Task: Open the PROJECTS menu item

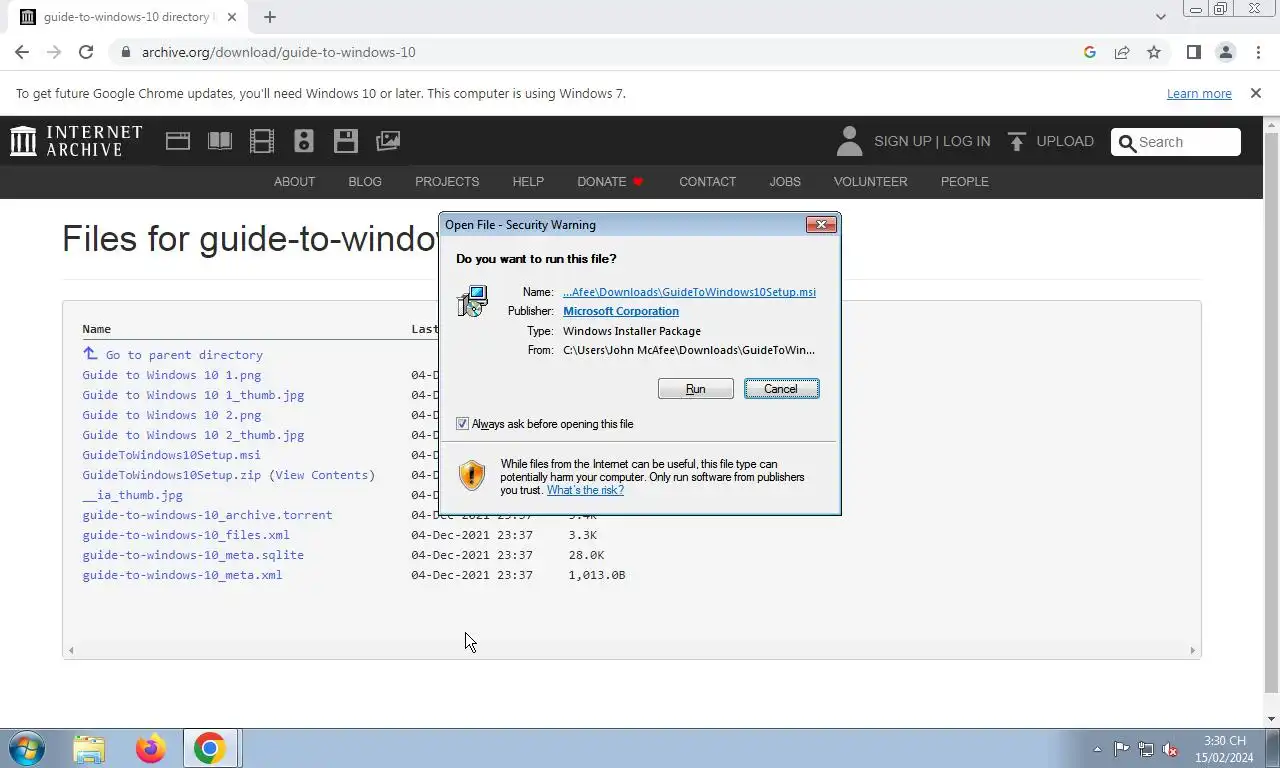Action: 447,181
